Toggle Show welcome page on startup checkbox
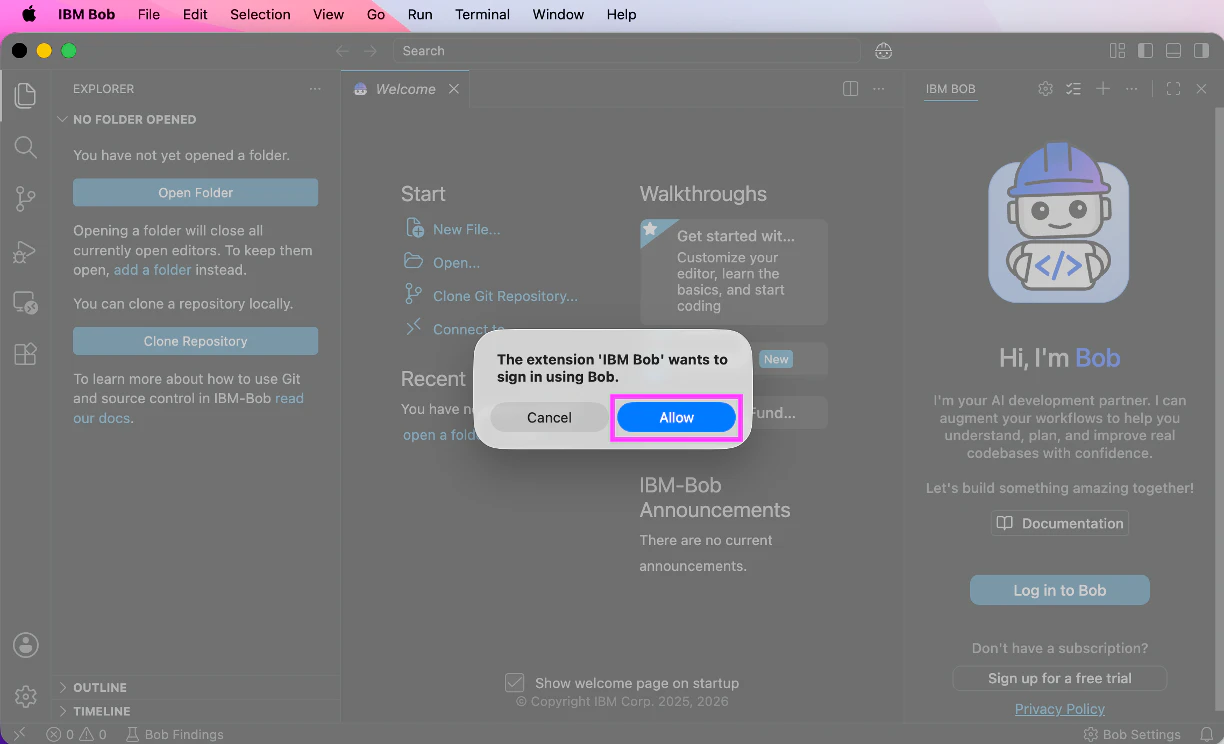 coord(515,683)
